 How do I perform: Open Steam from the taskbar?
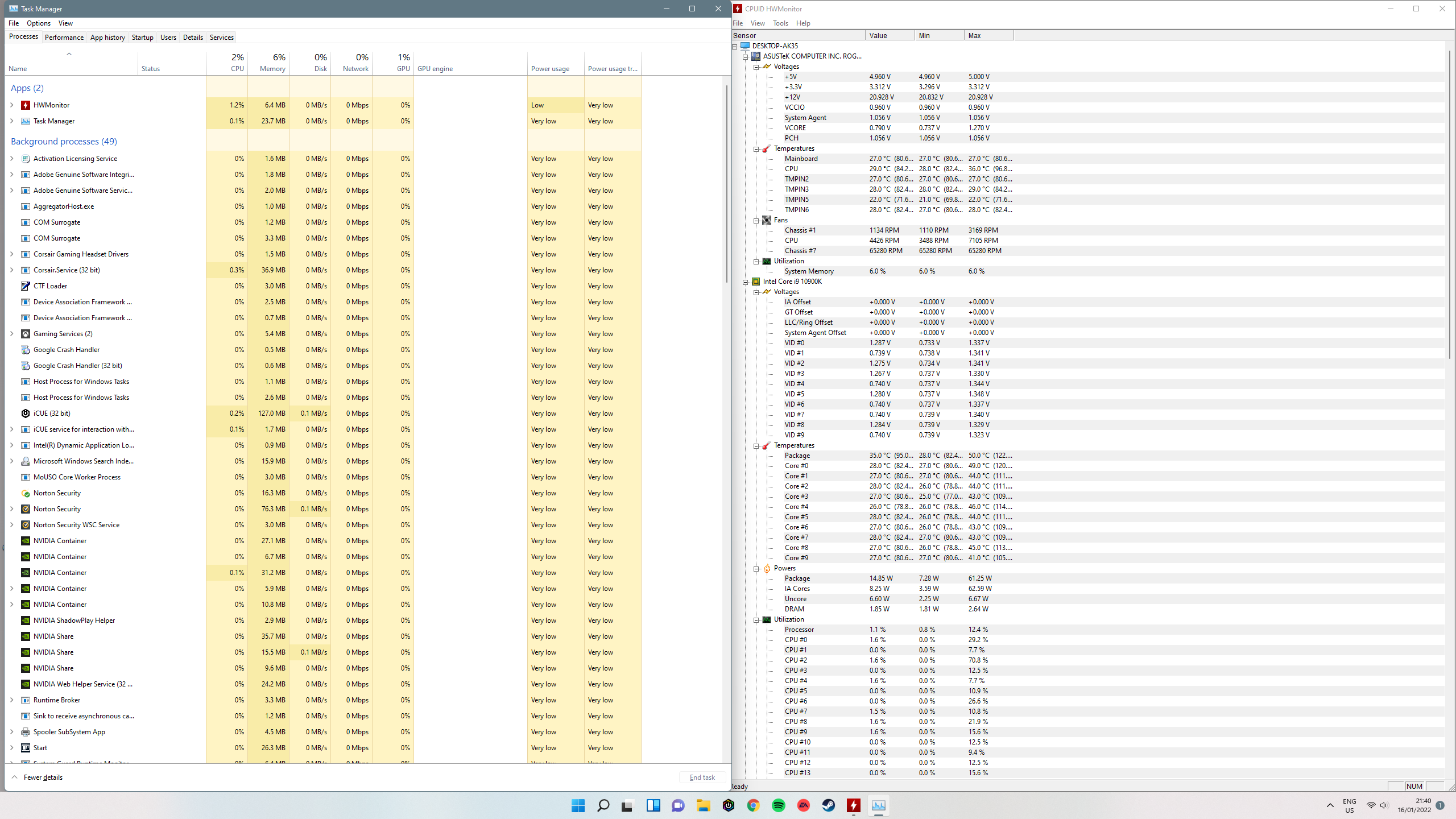829,805
